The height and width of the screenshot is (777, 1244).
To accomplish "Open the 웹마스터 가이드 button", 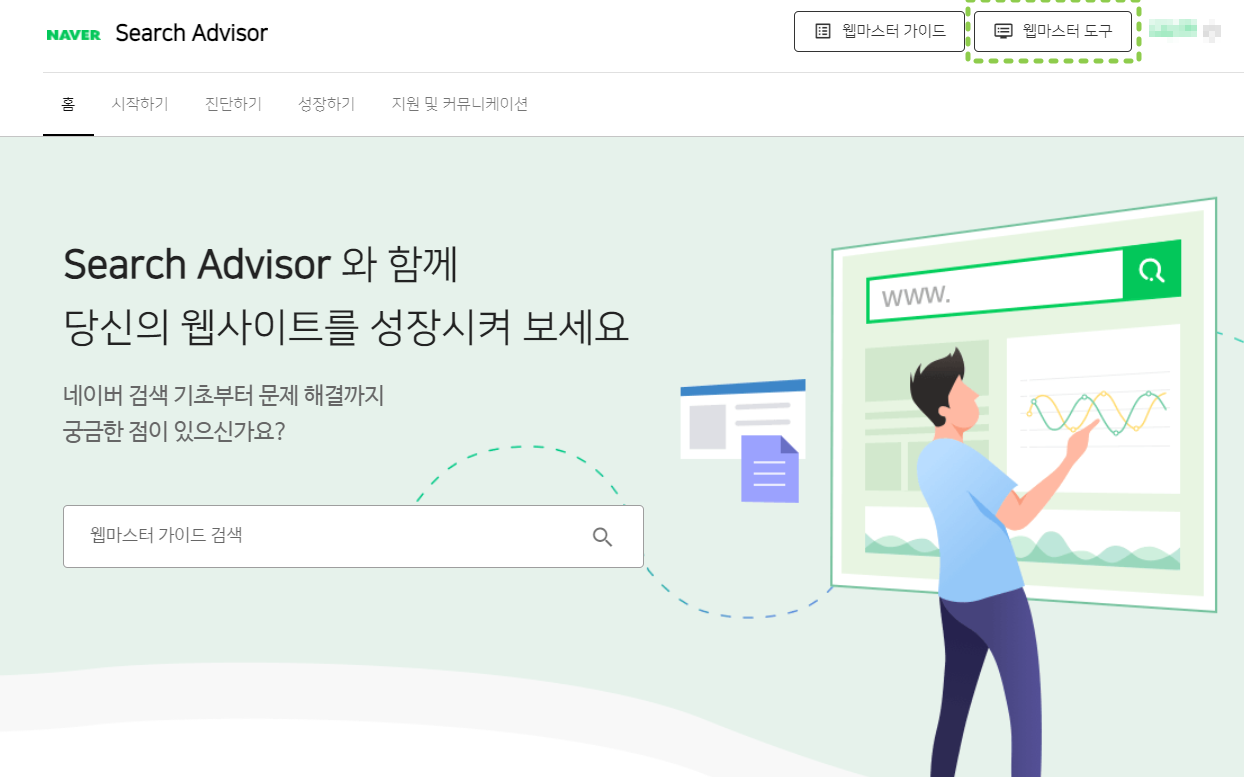I will click(879, 31).
